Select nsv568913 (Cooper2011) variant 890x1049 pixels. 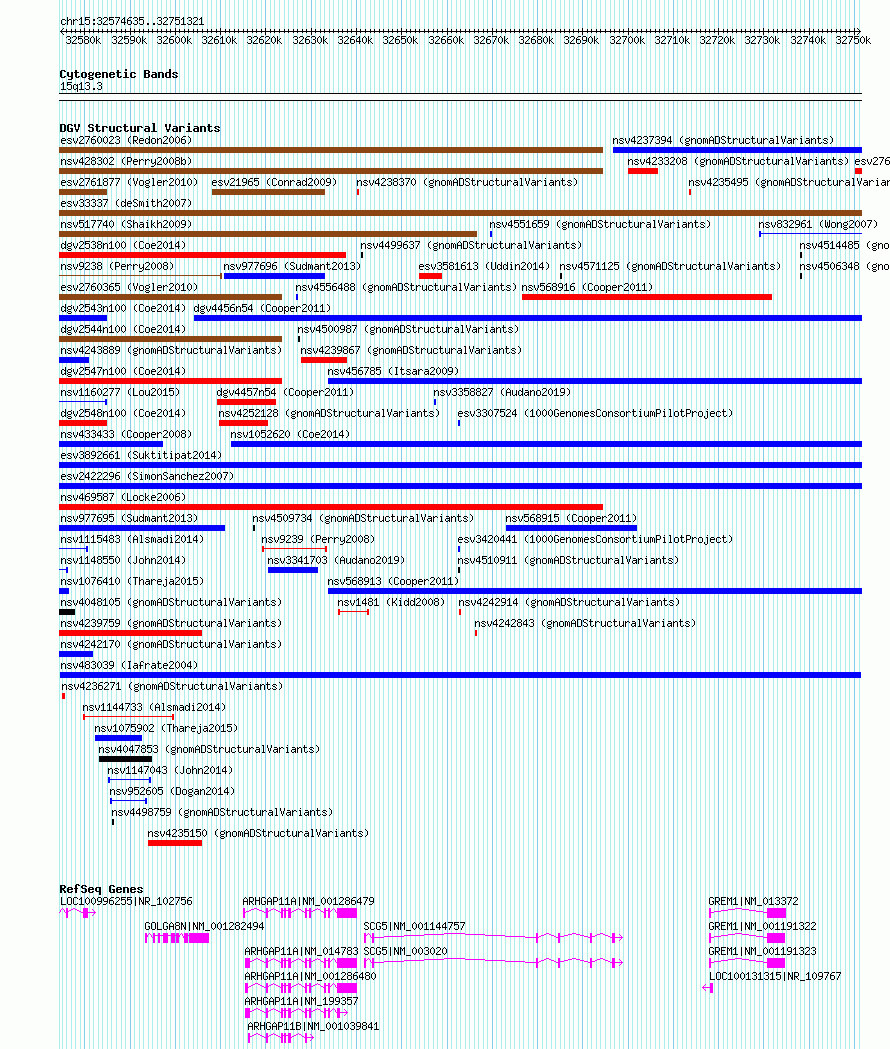tap(393, 581)
